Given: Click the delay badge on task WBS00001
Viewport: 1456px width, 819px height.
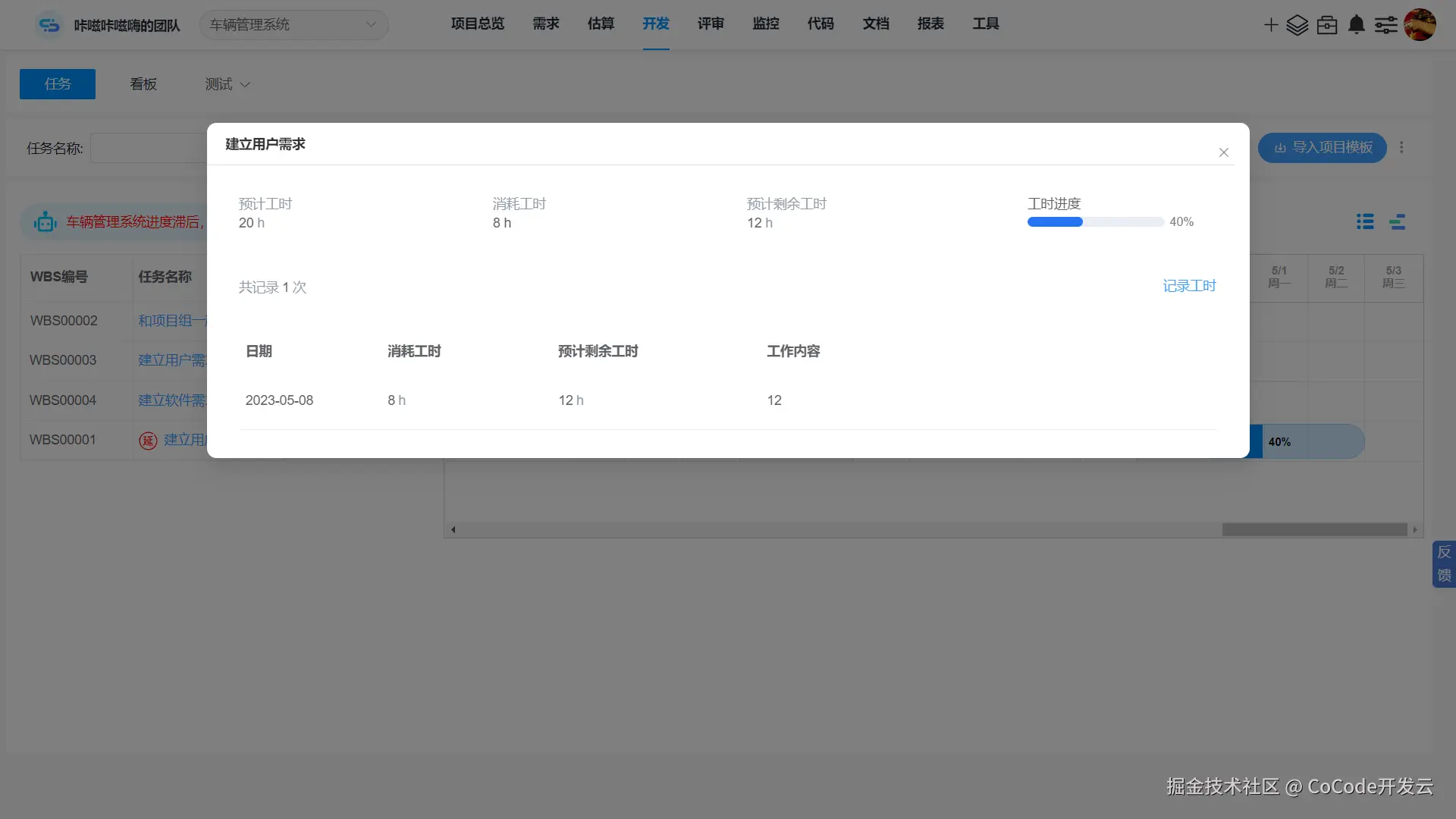Looking at the screenshot, I should tap(148, 440).
